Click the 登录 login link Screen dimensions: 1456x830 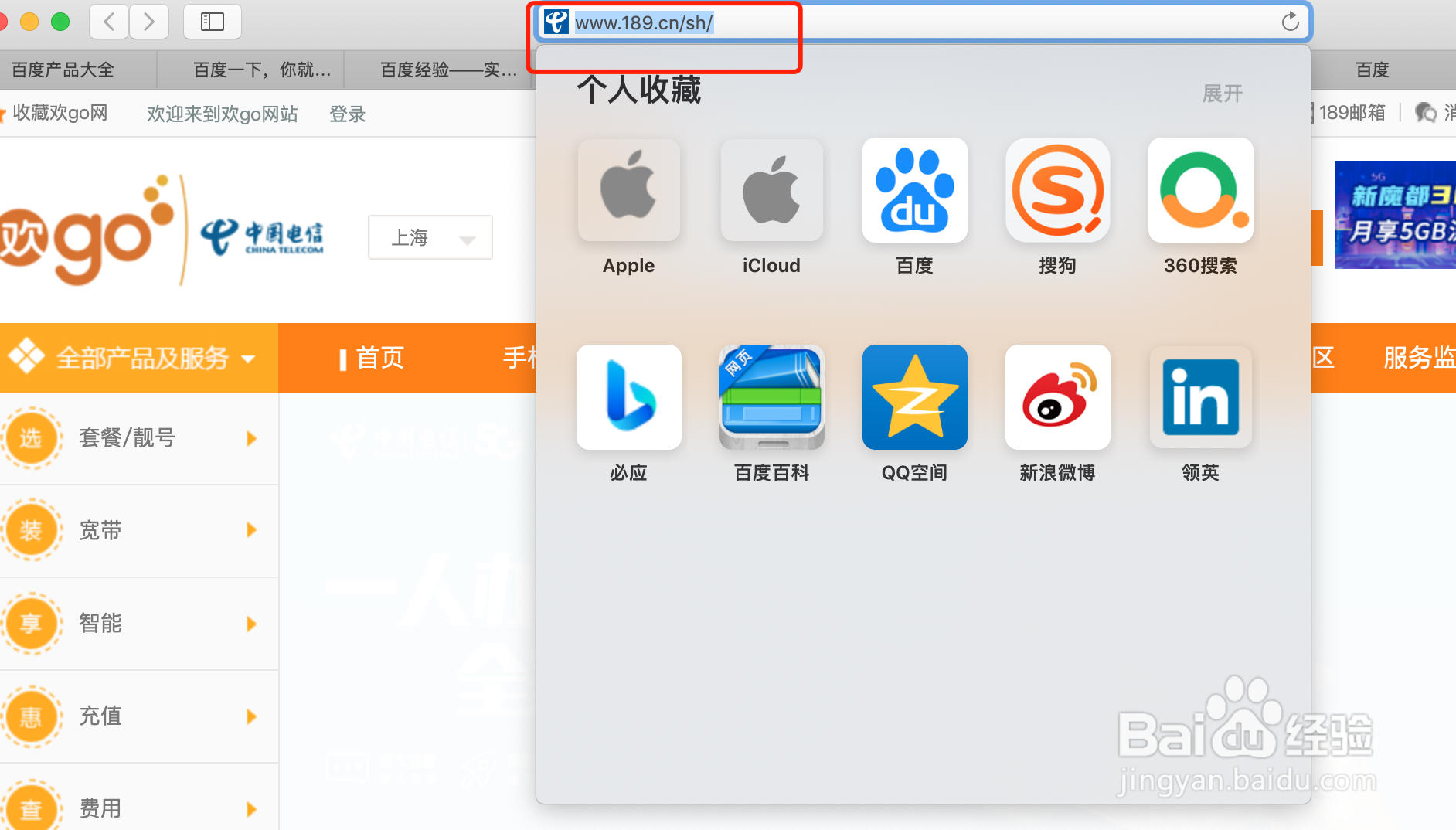pyautogui.click(x=348, y=114)
